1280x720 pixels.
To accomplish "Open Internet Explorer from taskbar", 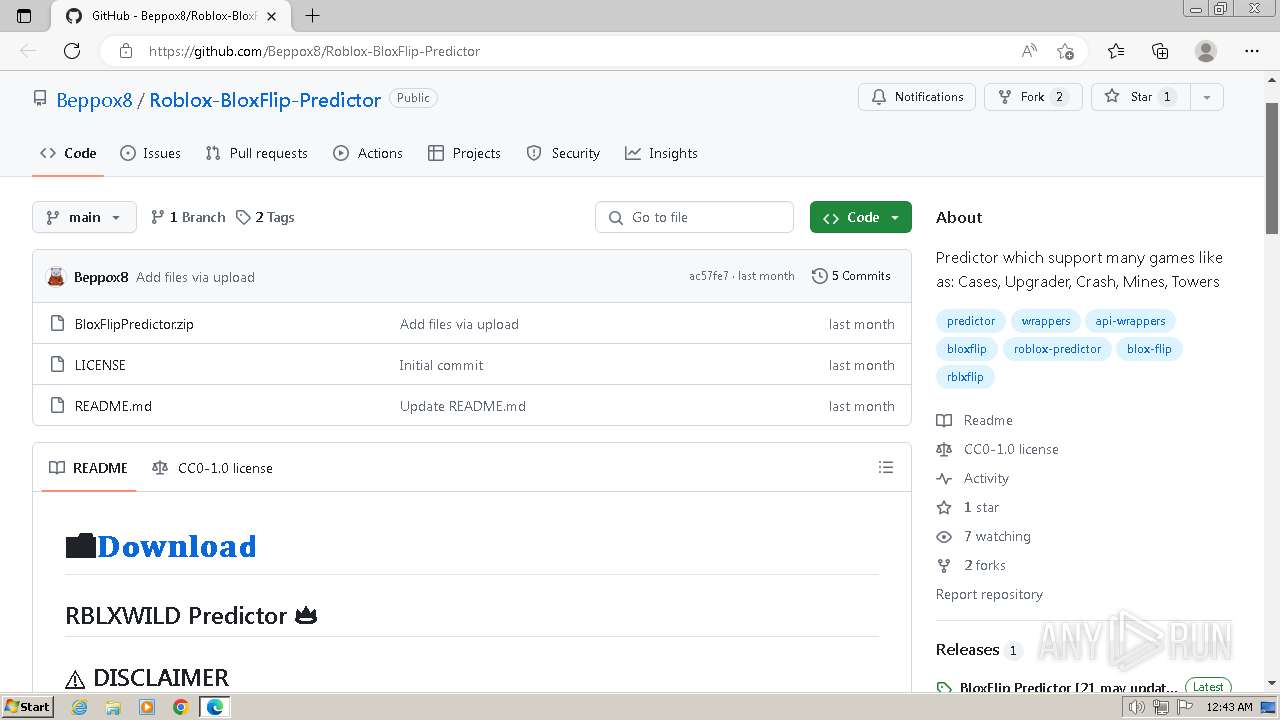I will tap(80, 707).
